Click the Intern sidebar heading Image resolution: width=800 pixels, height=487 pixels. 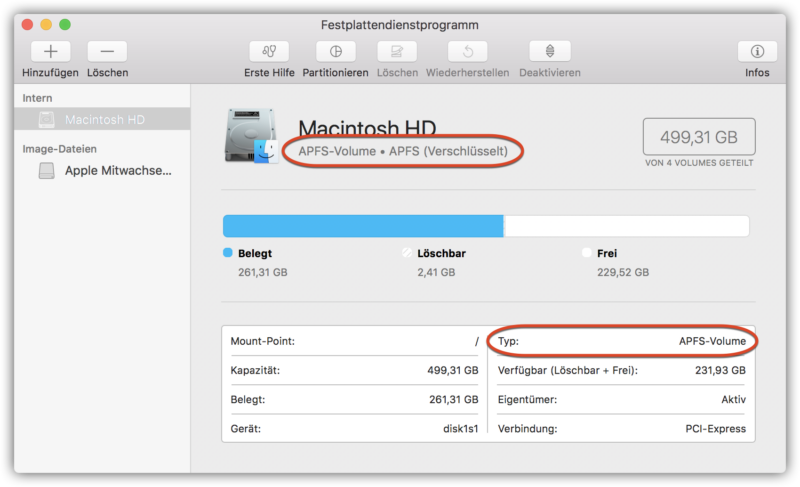(37, 98)
